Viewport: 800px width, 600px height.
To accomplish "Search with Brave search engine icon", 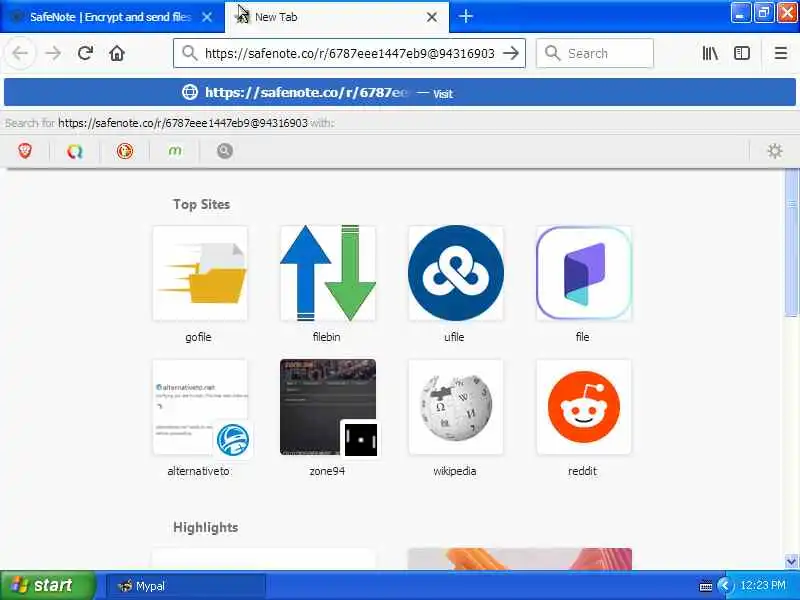I will pyautogui.click(x=24, y=151).
